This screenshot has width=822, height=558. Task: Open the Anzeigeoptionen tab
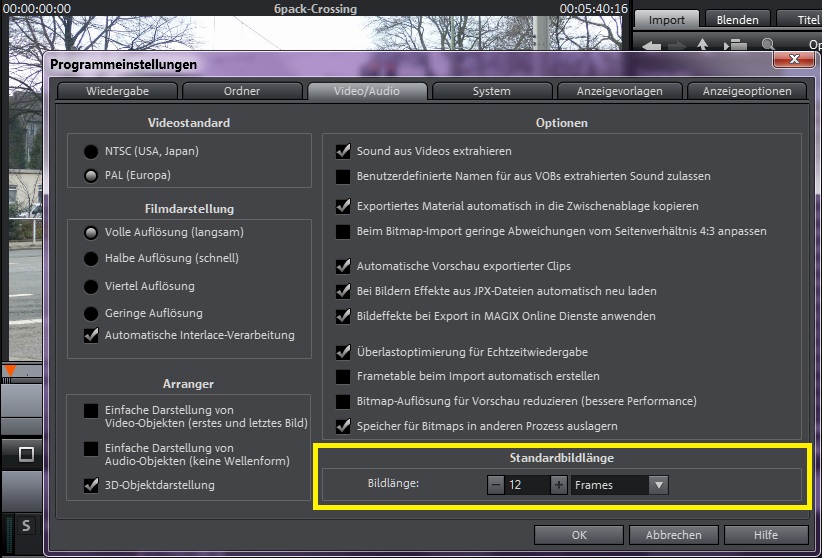[x=746, y=91]
